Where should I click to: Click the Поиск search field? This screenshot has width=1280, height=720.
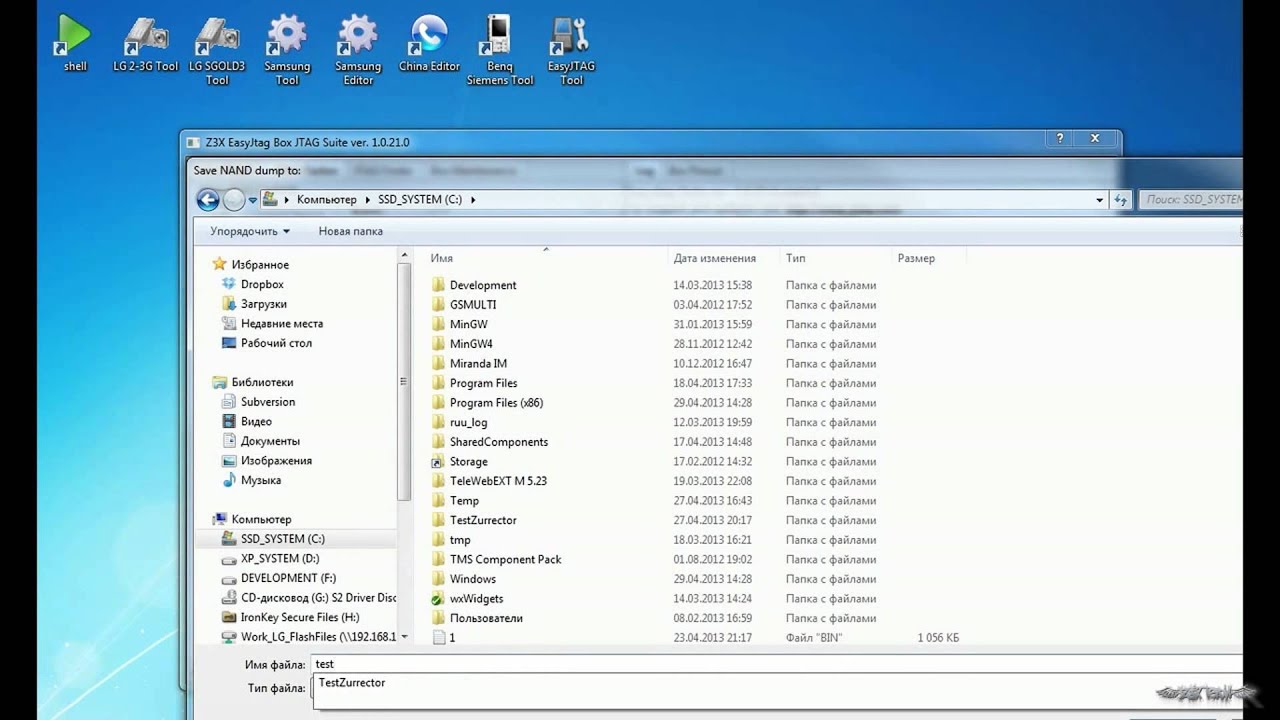[x=1190, y=200]
